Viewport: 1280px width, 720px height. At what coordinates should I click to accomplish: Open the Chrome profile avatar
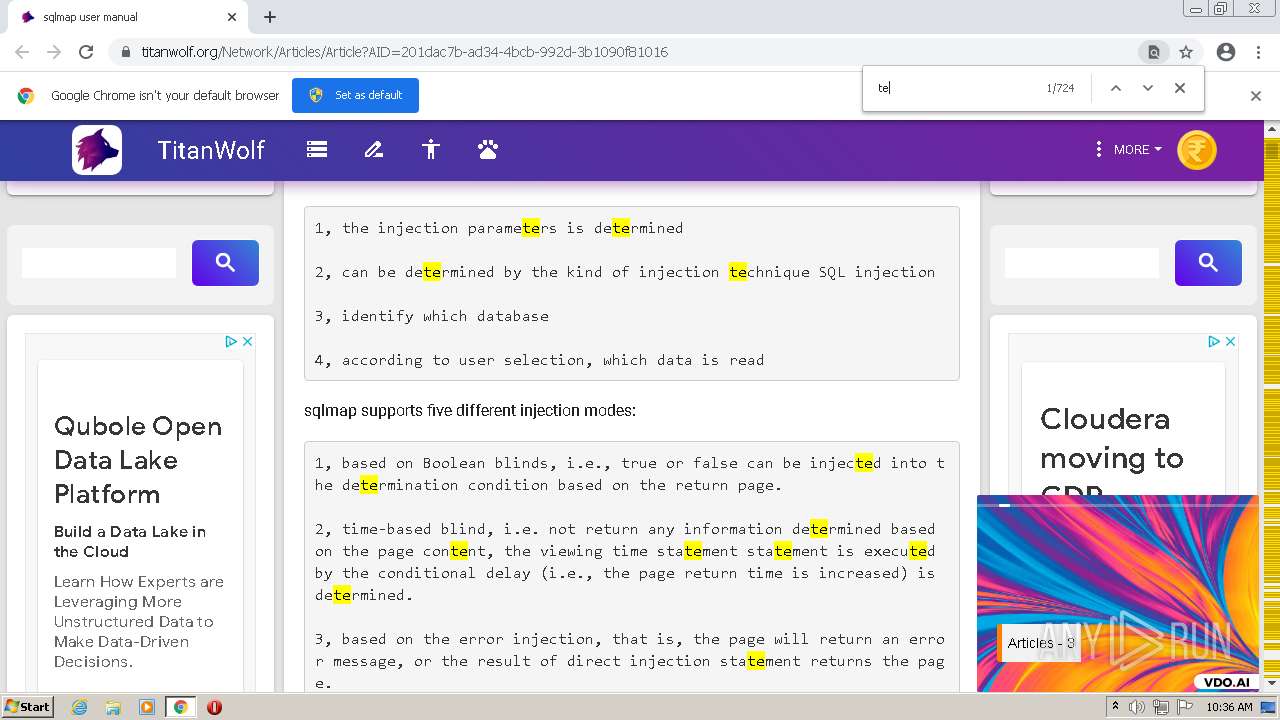1226,52
